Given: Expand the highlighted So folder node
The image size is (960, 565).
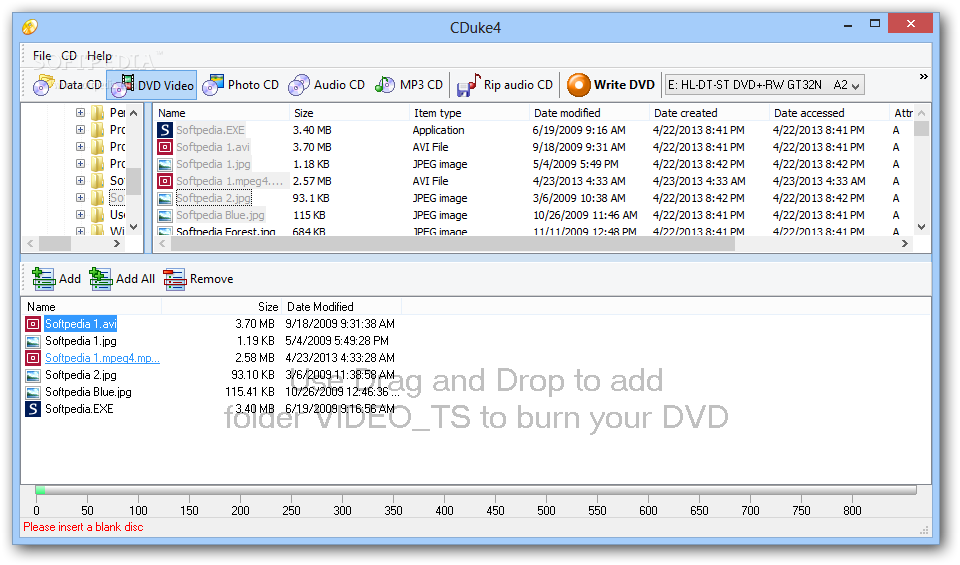Looking at the screenshot, I should click(80, 198).
